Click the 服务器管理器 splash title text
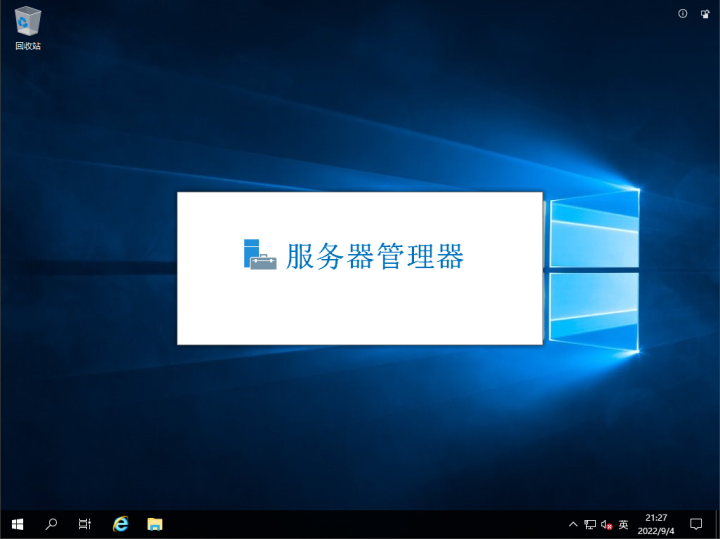720x539 pixels. (375, 256)
